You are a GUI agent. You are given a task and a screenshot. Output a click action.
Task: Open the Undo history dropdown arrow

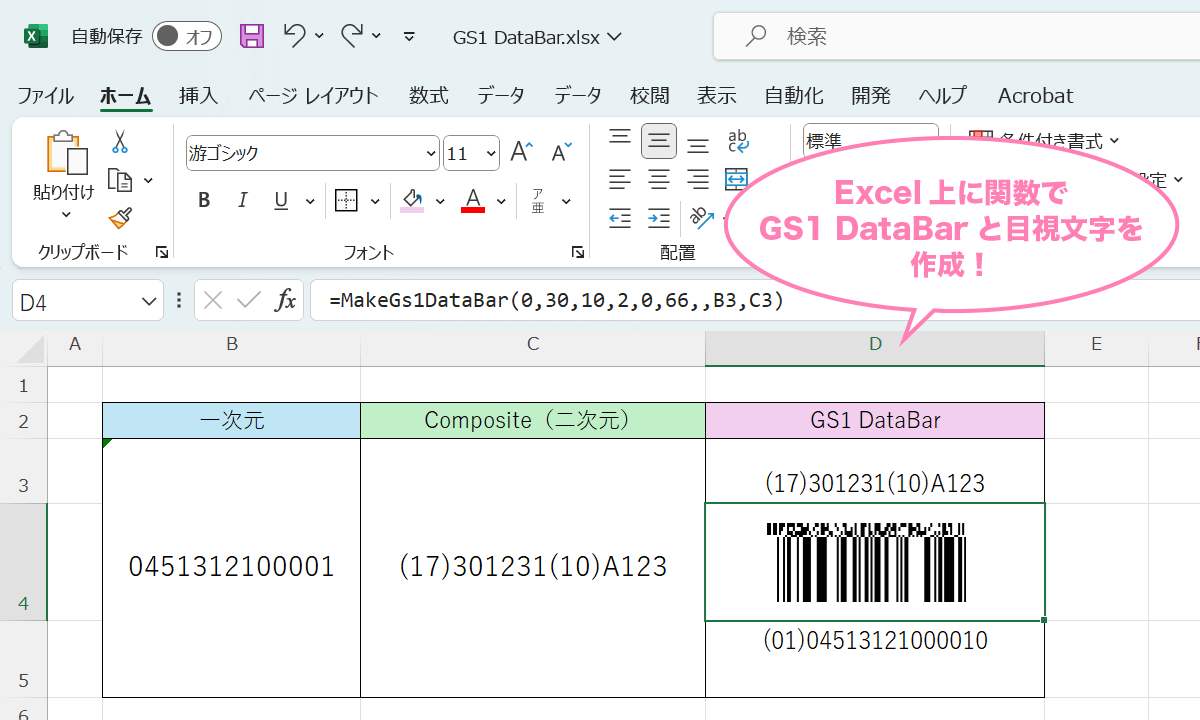[319, 36]
